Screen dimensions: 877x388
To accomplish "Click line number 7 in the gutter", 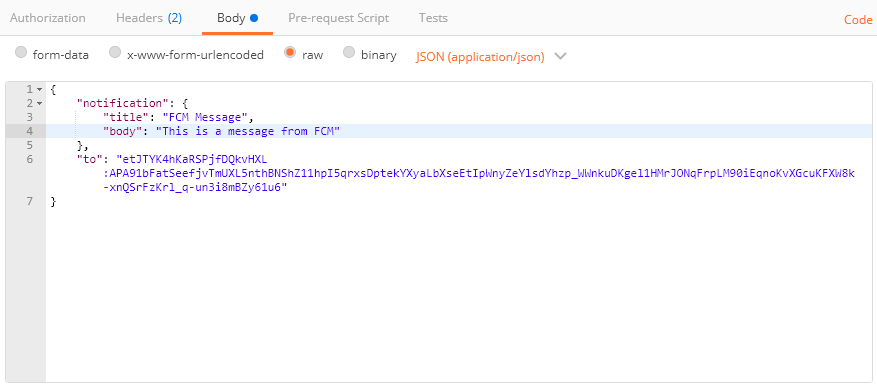I will (x=29, y=201).
